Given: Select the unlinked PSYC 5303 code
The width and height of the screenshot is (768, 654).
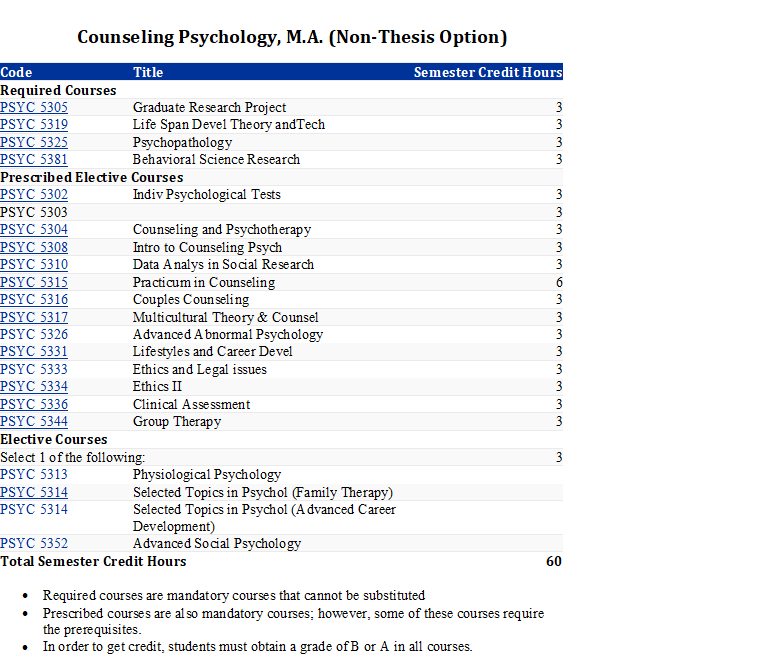Looking at the screenshot, I should [x=34, y=212].
